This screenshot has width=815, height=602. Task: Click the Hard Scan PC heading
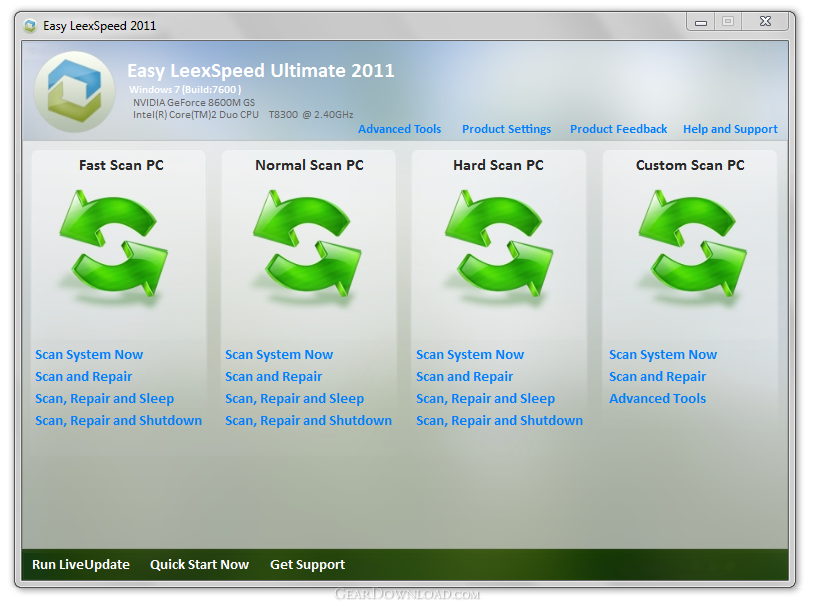(x=498, y=165)
